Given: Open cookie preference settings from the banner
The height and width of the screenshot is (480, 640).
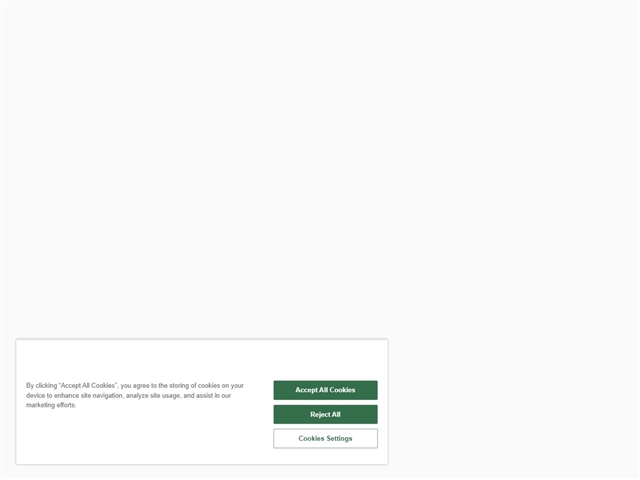Looking at the screenshot, I should (x=325, y=438).
